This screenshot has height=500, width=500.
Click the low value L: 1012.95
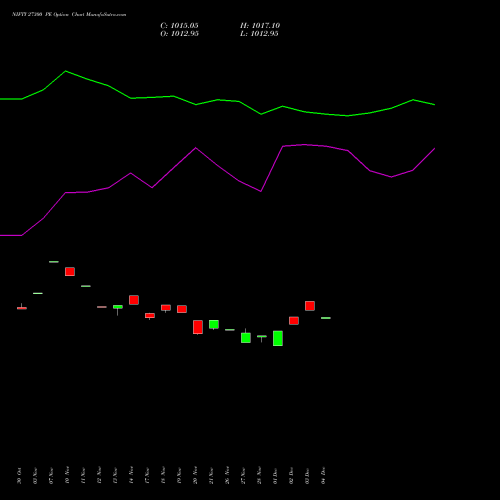(x=259, y=34)
